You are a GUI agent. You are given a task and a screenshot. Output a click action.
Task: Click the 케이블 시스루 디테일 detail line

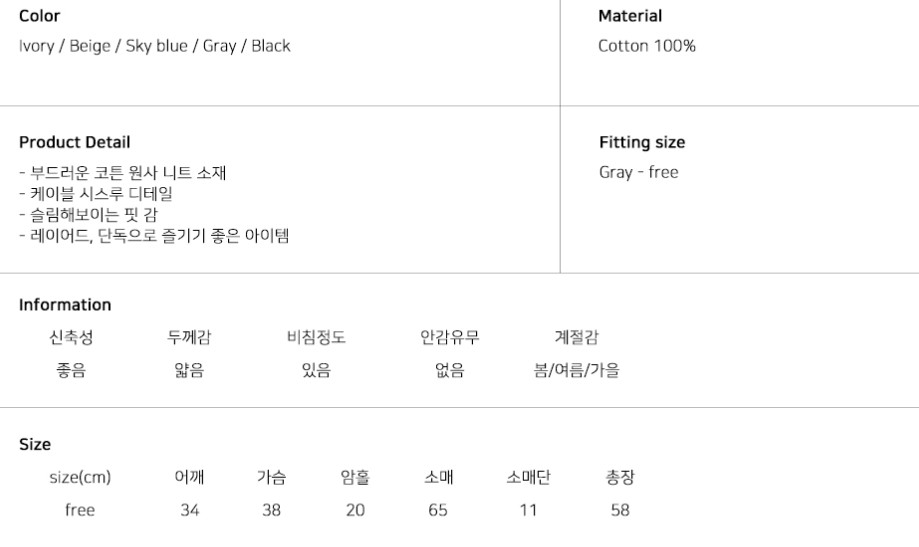tap(95, 194)
